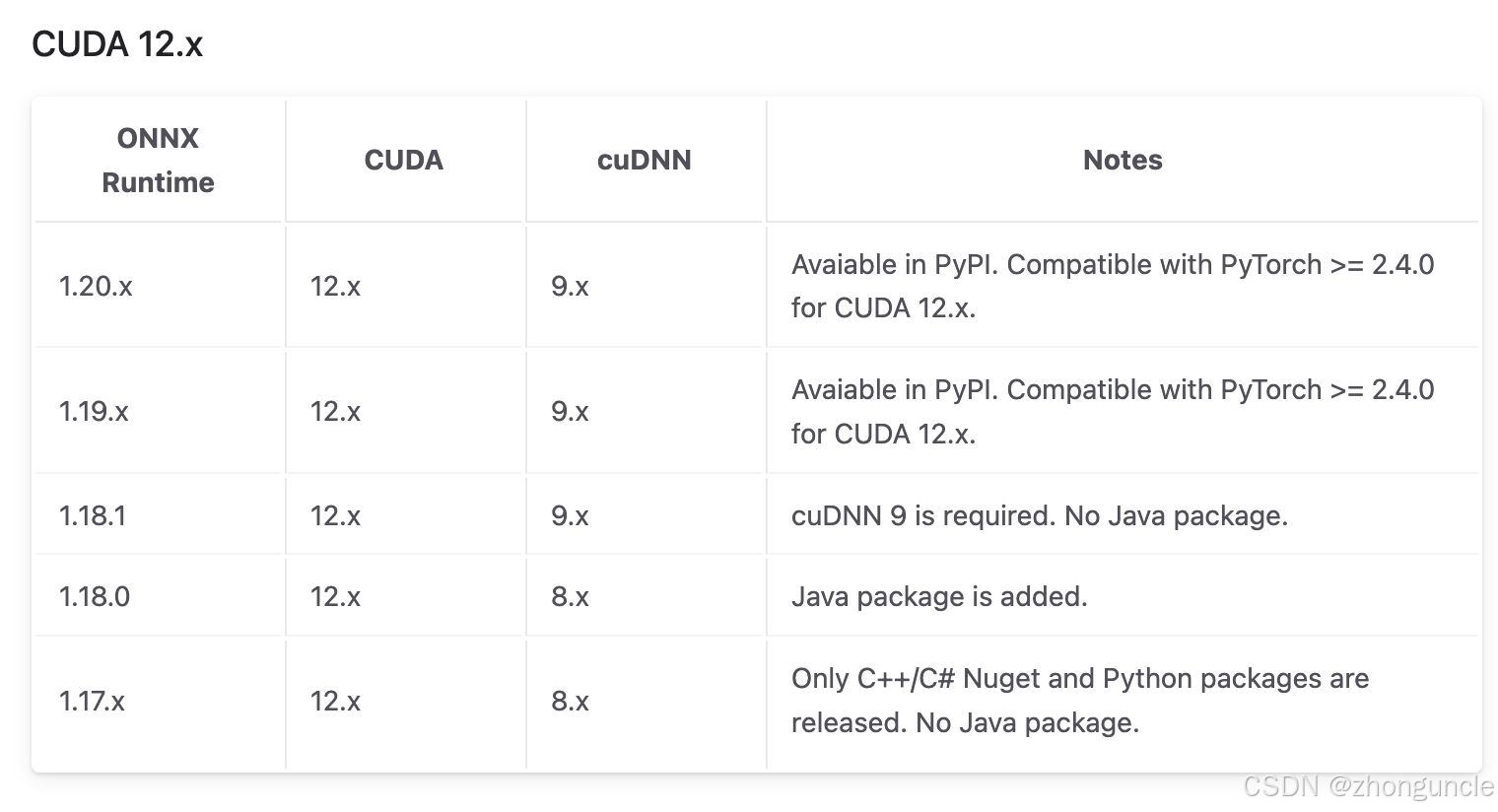Click the CSDN @zhonguncle watermark
This screenshot has width=1498, height=812.
[1368, 785]
